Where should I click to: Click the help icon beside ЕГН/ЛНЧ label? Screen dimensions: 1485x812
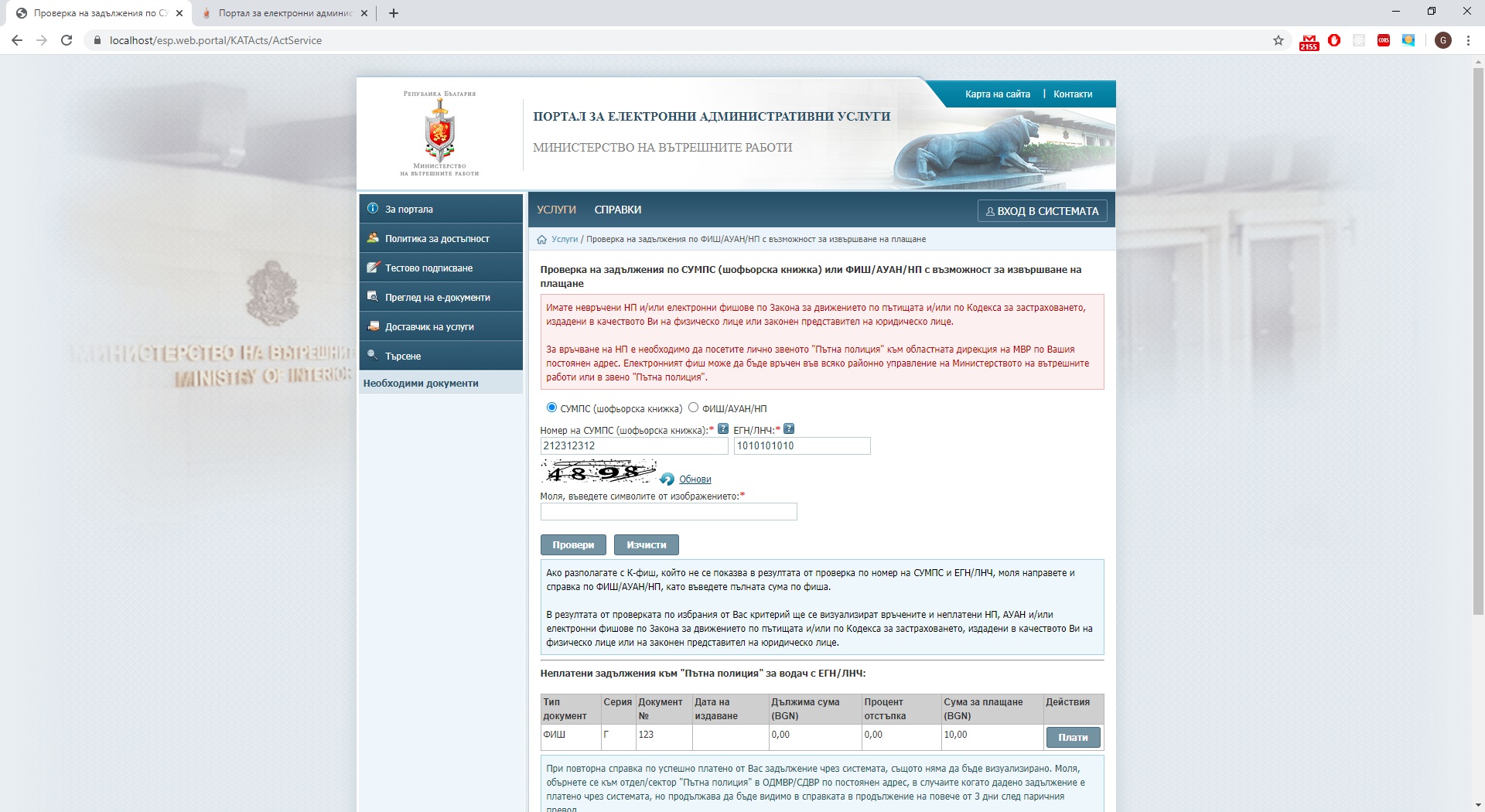click(x=788, y=429)
